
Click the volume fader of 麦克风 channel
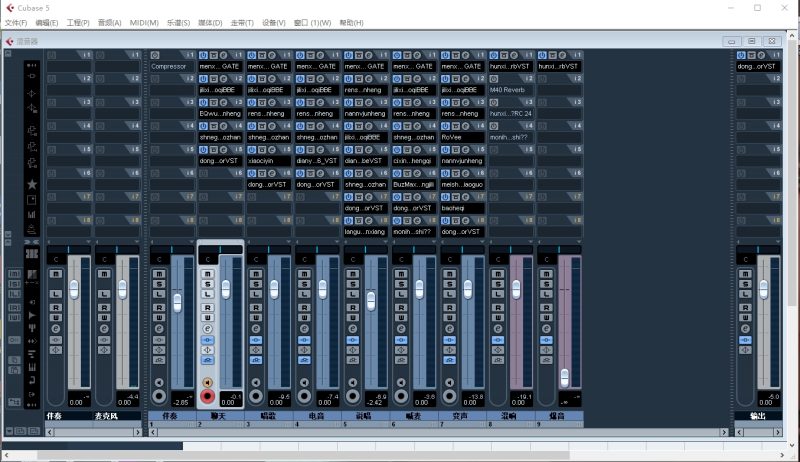tap(122, 290)
